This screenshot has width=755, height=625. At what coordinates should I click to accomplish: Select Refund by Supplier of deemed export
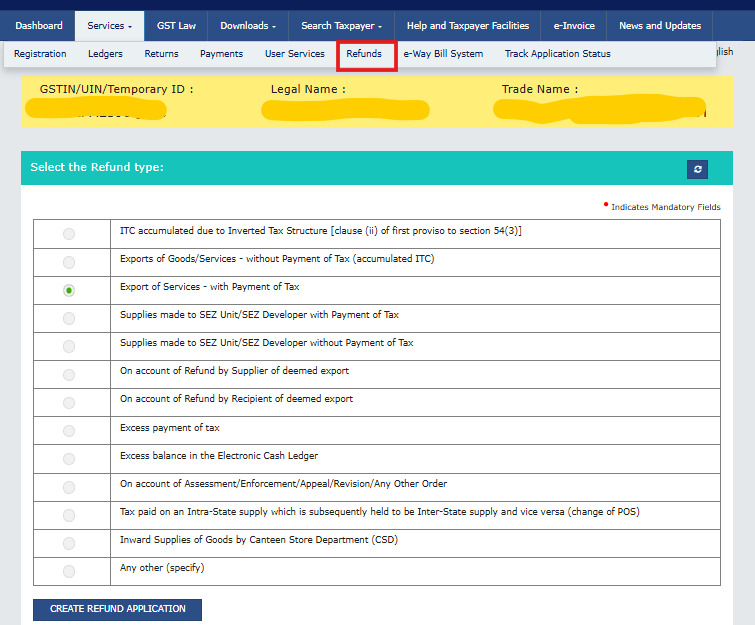tap(69, 375)
